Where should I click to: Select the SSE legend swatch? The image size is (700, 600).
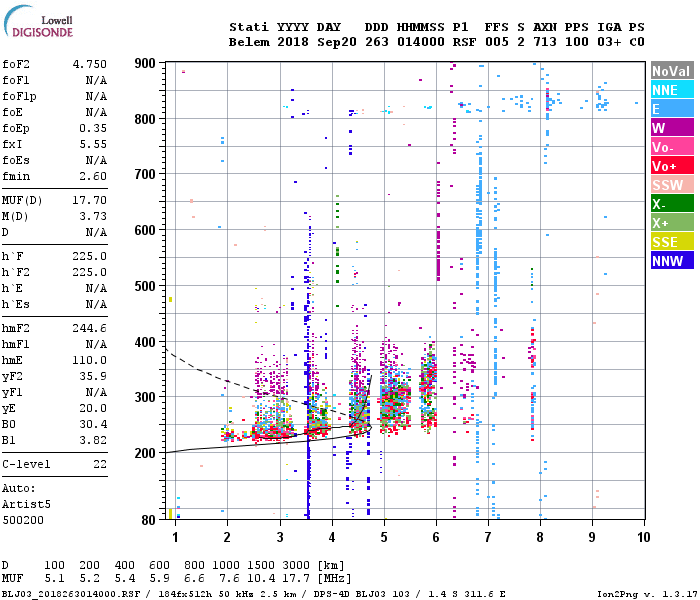click(x=672, y=242)
